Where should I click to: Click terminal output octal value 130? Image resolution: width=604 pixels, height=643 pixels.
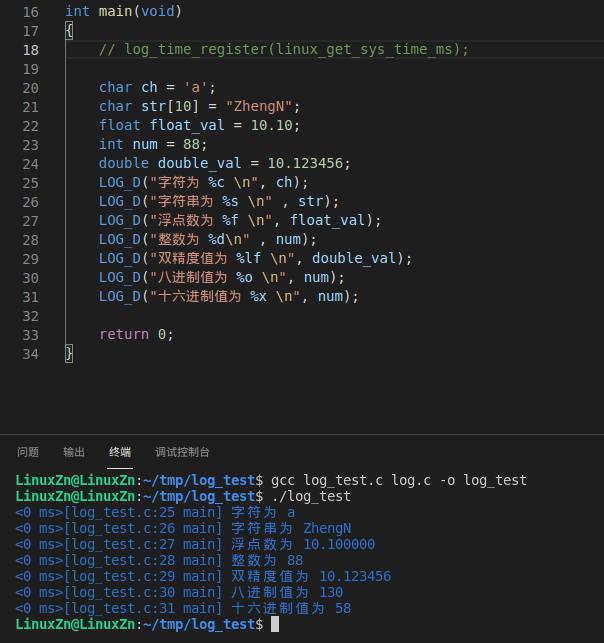pyautogui.click(x=331, y=593)
